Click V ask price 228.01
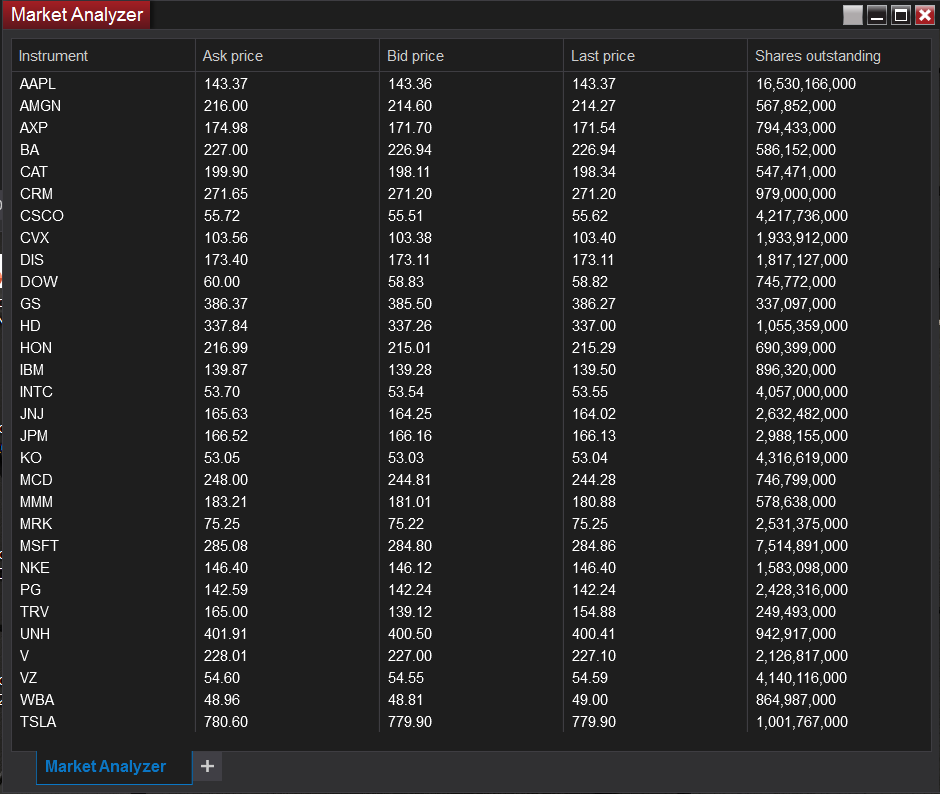Viewport: 940px width, 794px height. coord(226,655)
